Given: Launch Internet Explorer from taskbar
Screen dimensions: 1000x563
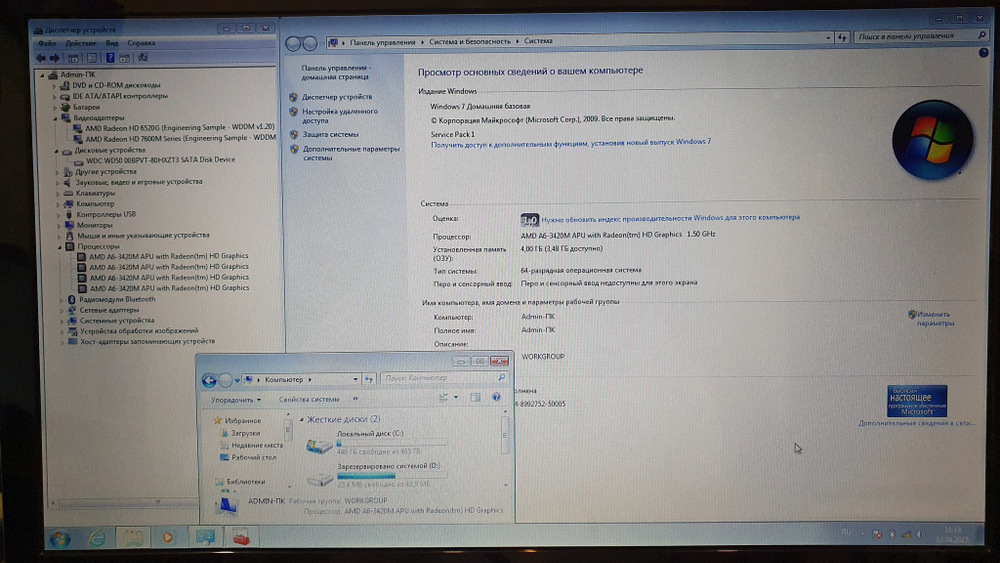Looking at the screenshot, I should point(97,539).
